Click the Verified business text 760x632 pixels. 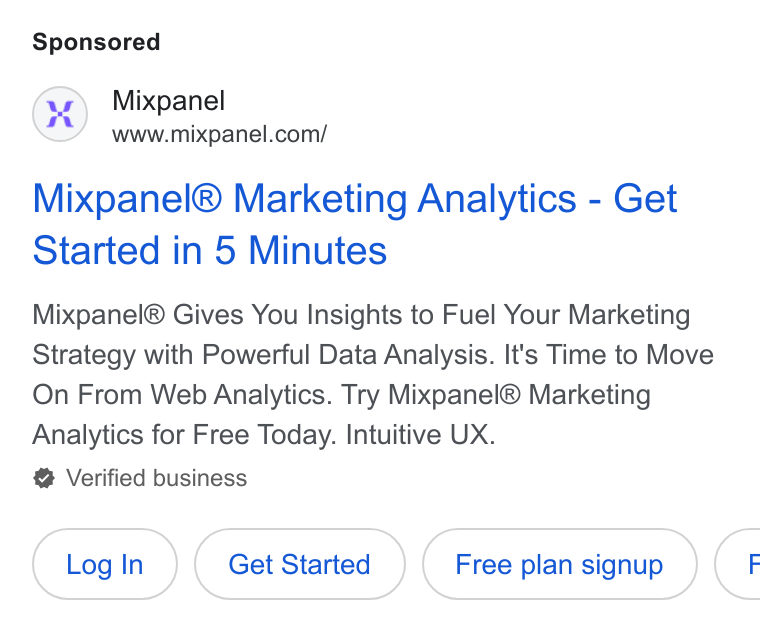coord(157,478)
